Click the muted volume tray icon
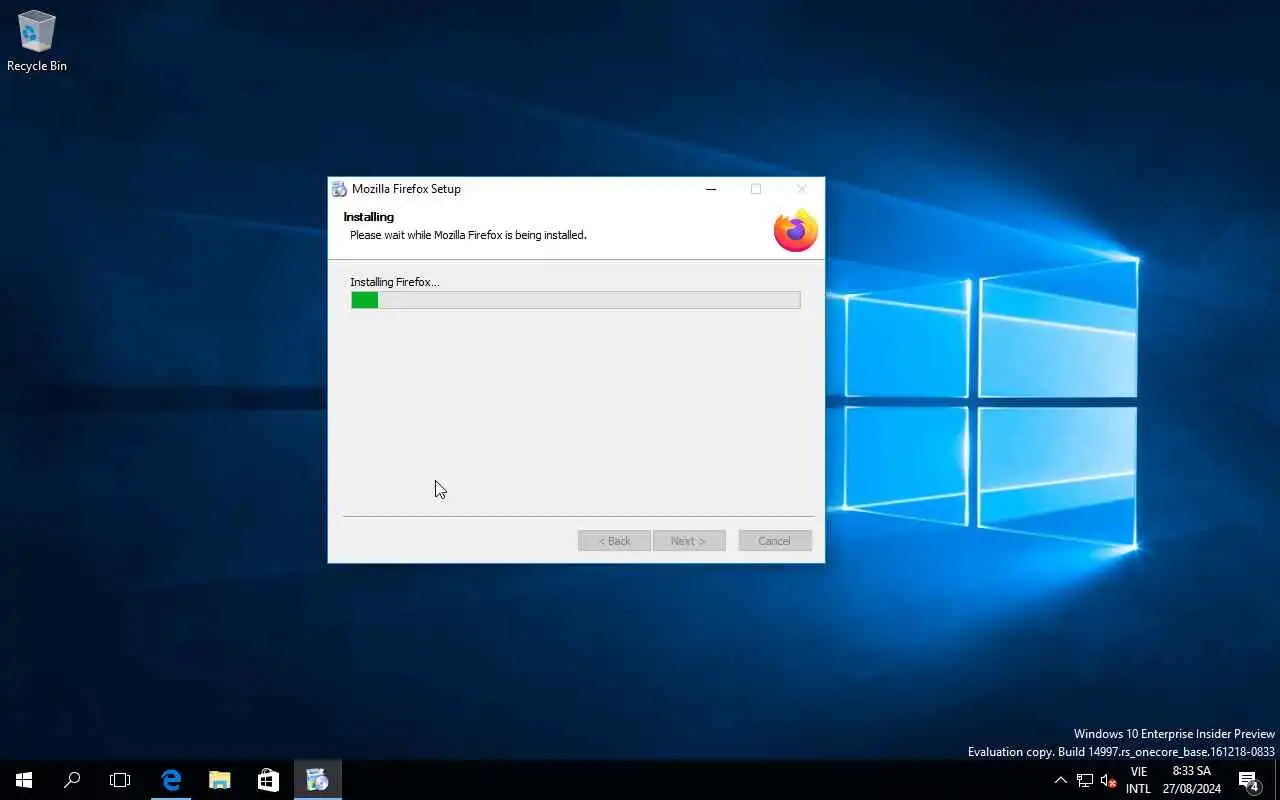Viewport: 1280px width, 800px height. click(1108, 780)
